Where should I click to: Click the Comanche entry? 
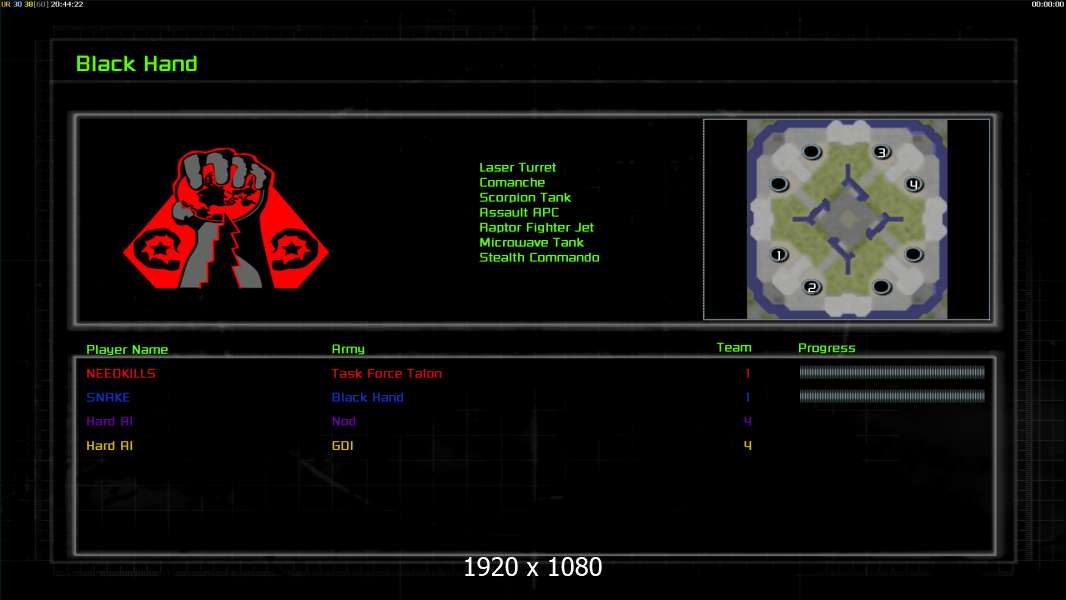[512, 182]
